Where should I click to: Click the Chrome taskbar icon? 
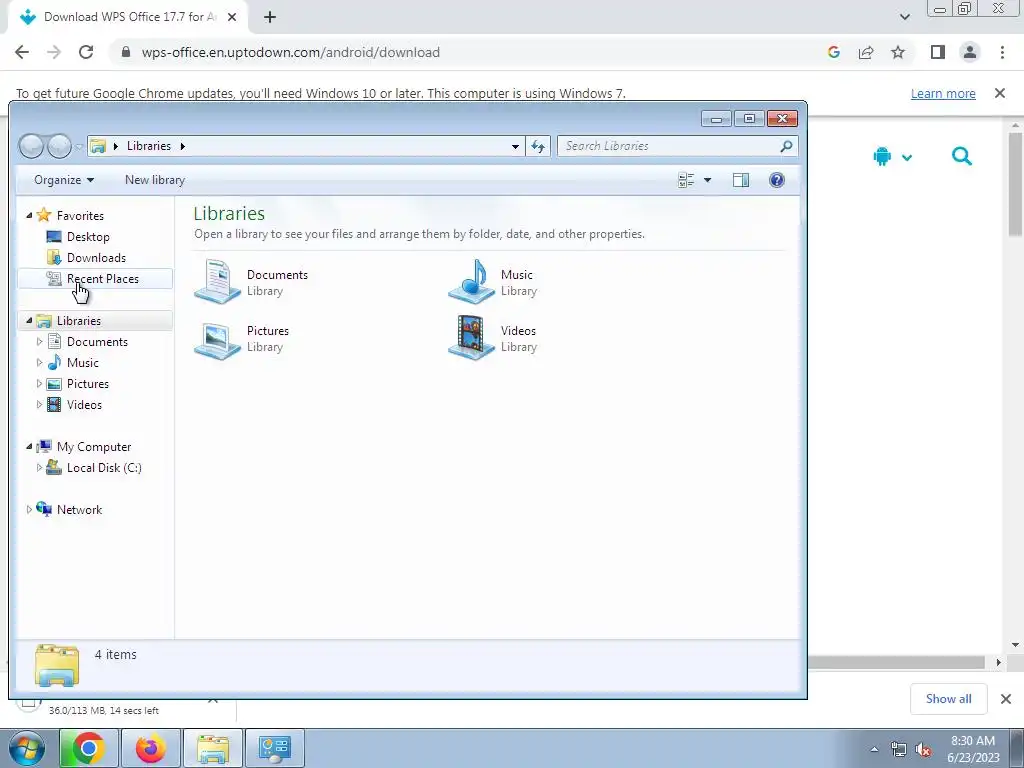tap(88, 748)
